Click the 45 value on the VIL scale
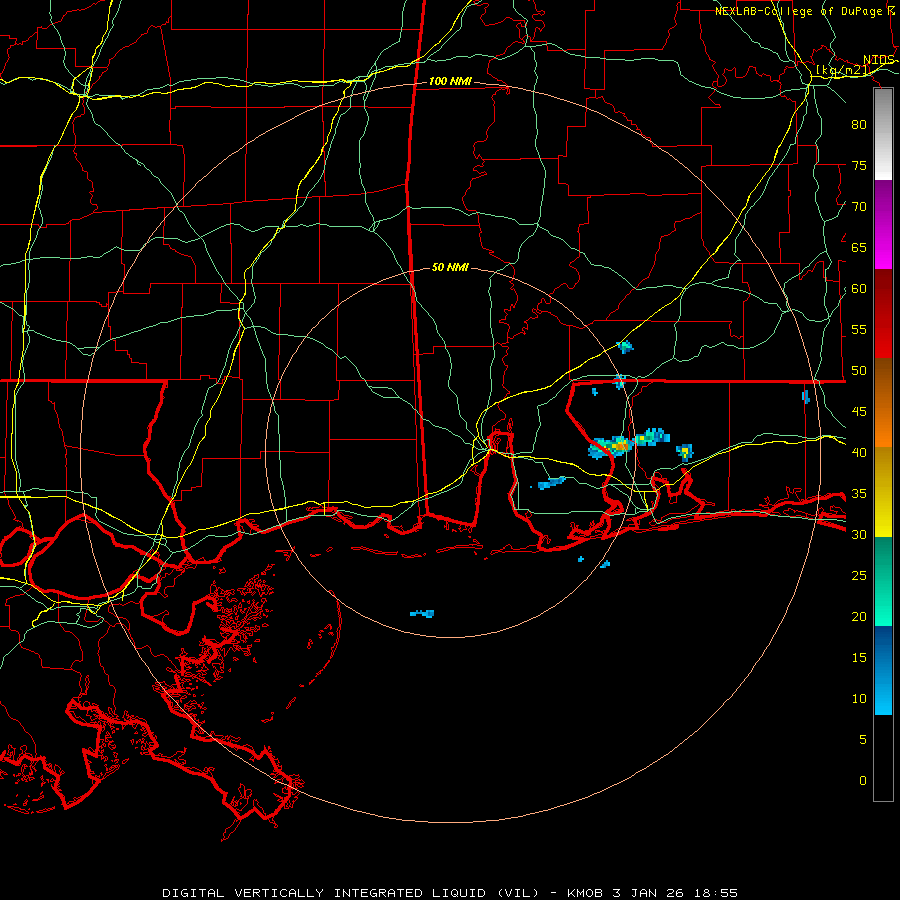The height and width of the screenshot is (900, 900). point(859,412)
